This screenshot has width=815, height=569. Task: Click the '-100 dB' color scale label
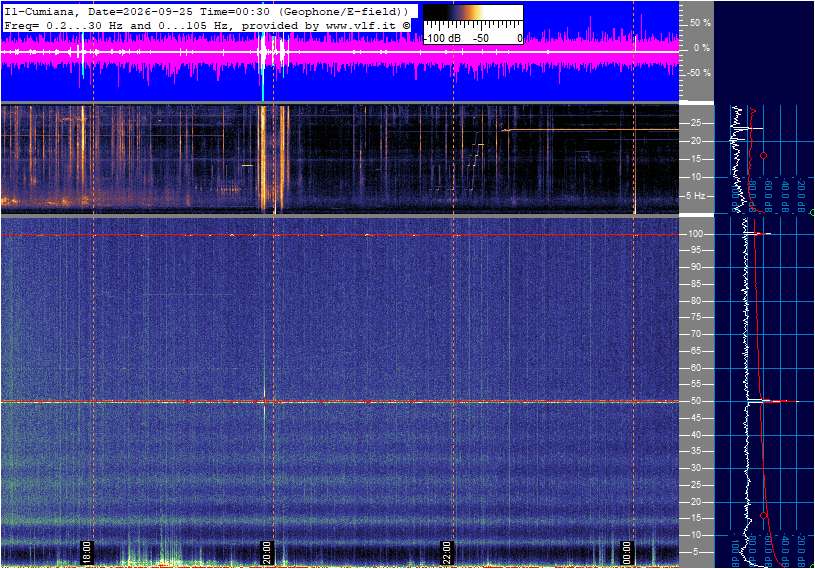[x=442, y=38]
